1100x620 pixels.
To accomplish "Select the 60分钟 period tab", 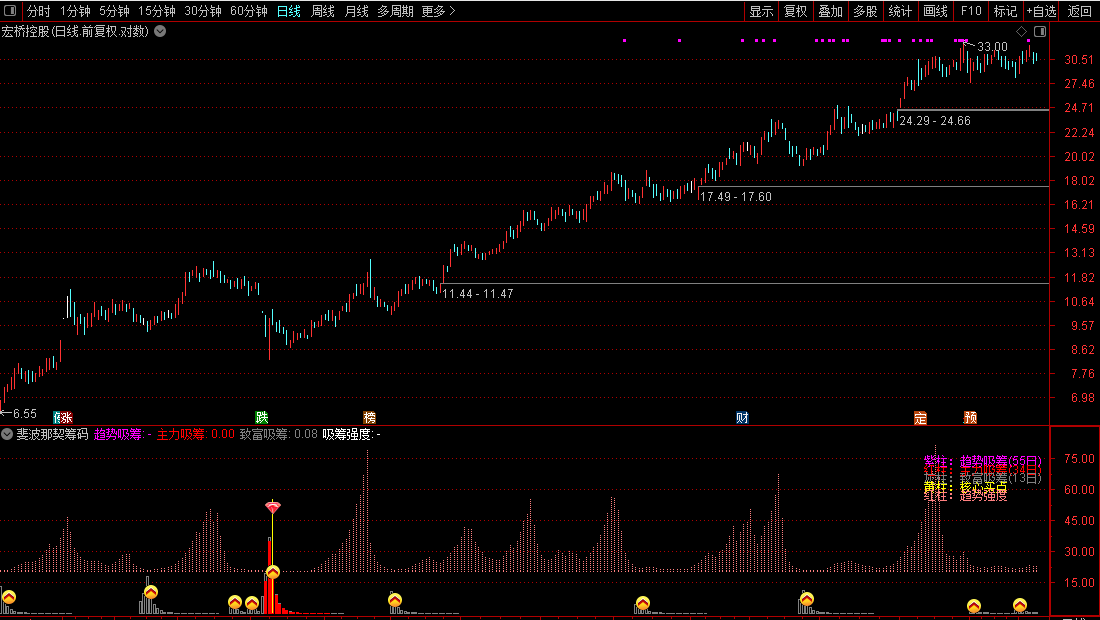I will 249,11.
